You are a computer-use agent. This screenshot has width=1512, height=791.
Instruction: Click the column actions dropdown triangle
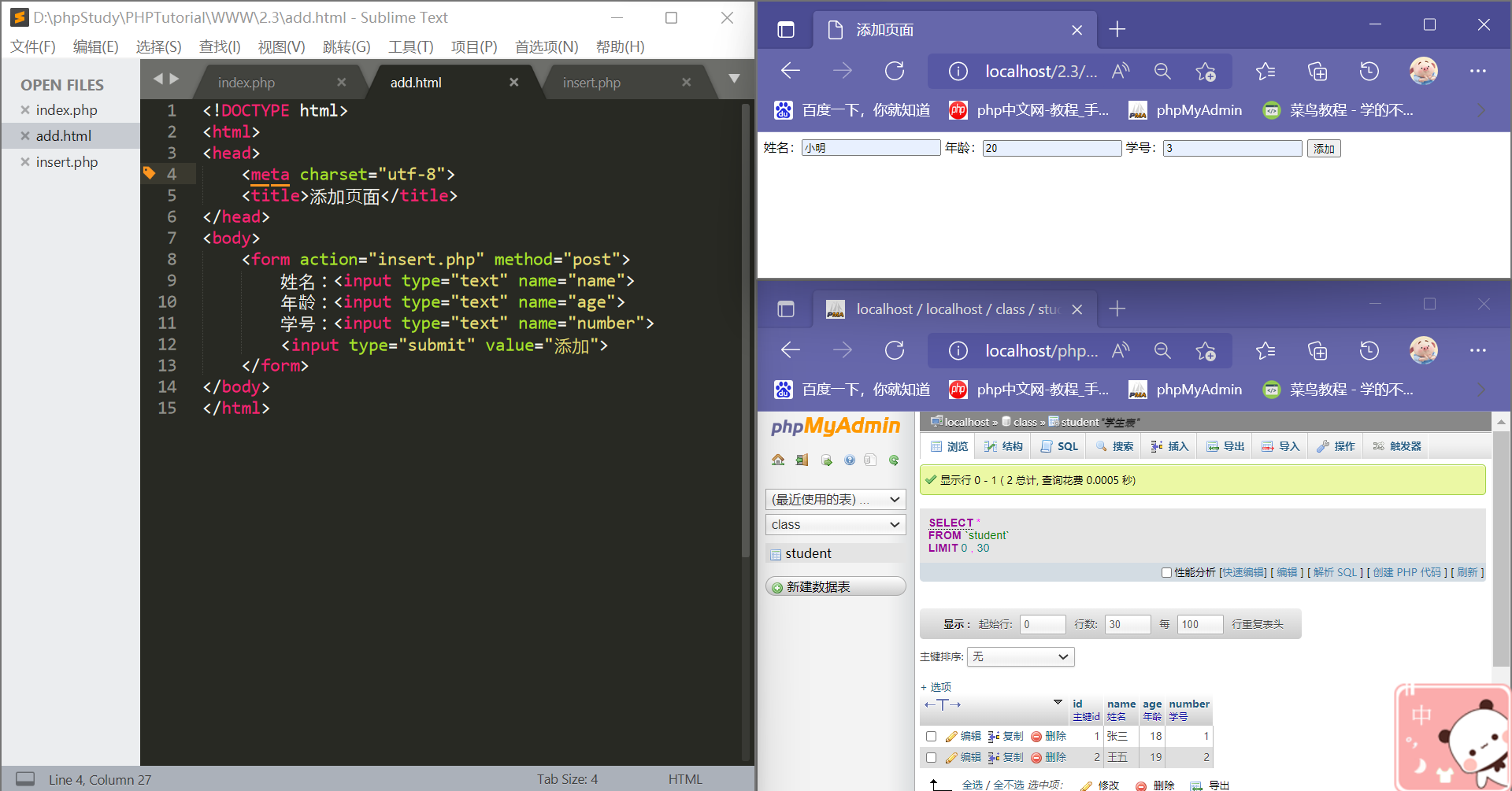click(1058, 702)
